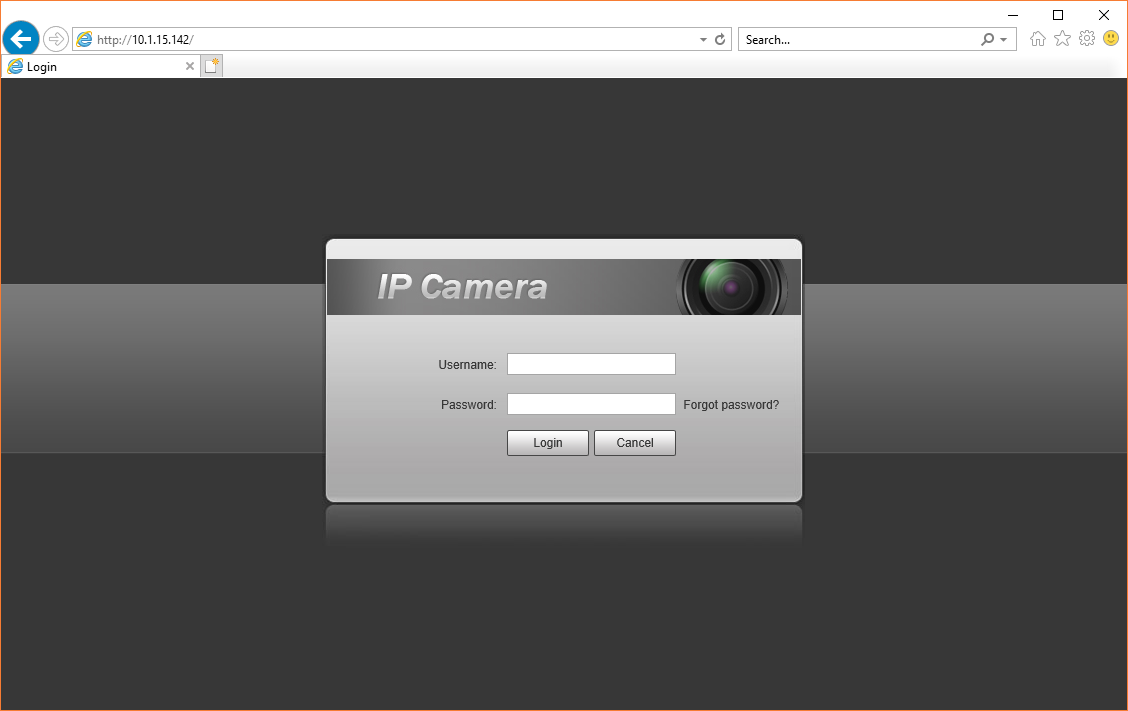1128x711 pixels.
Task: Refresh the camera login page
Action: [719, 39]
